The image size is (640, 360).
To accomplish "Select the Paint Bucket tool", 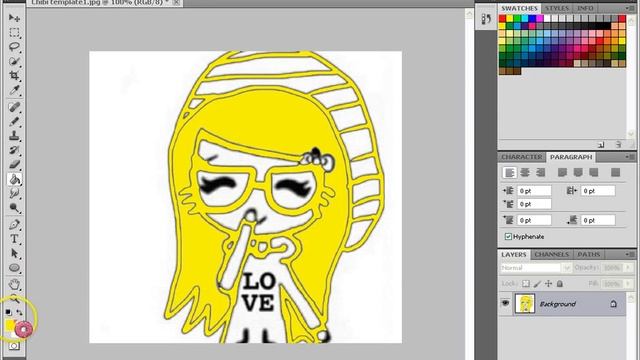I will [14, 179].
